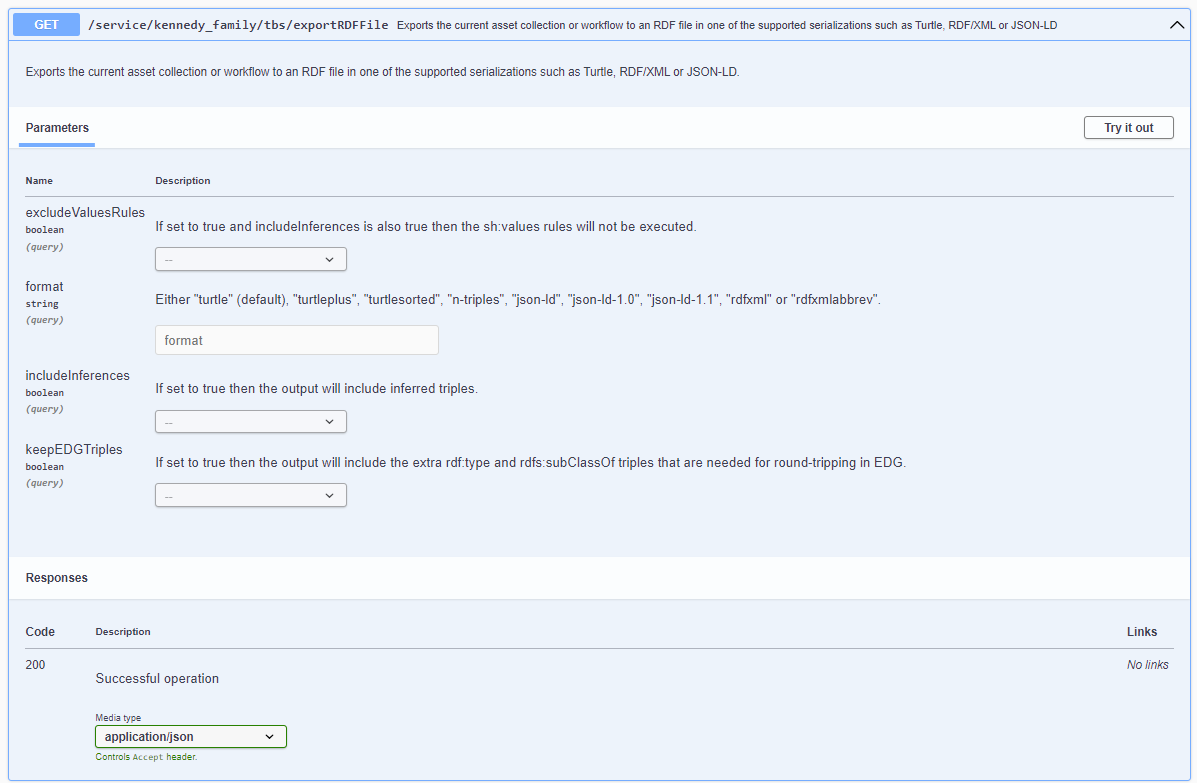Click the Description column header

(x=183, y=180)
